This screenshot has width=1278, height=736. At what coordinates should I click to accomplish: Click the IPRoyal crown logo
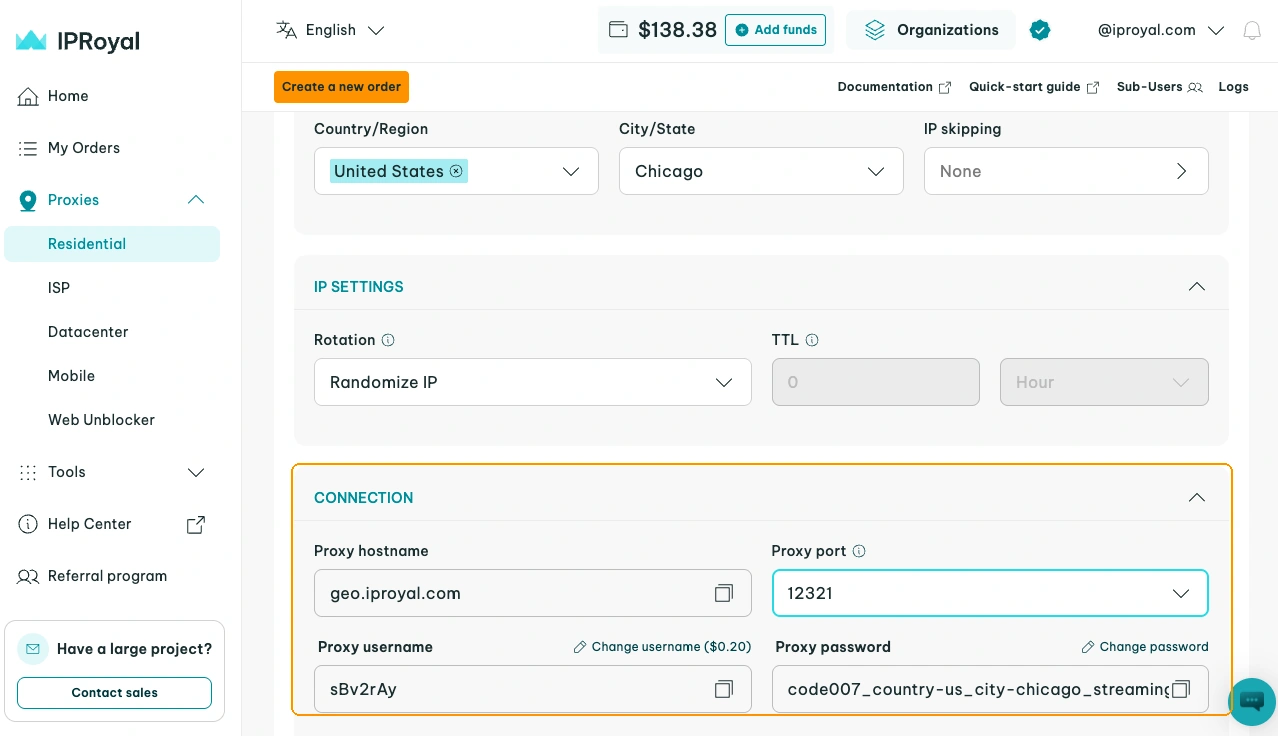coord(31,41)
